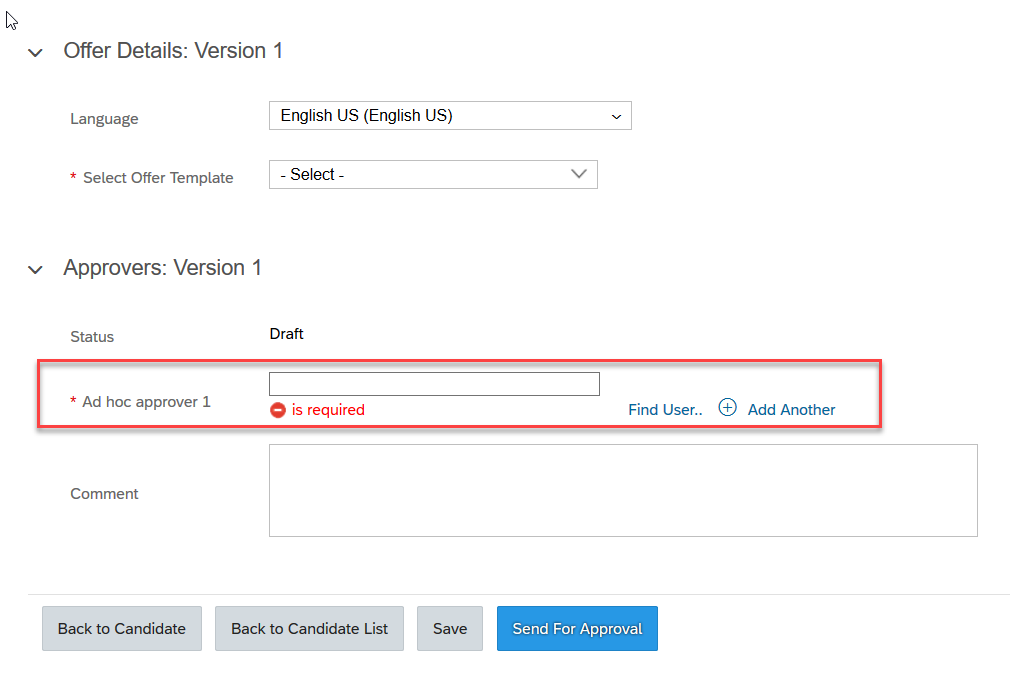This screenshot has width=1010, height=674.
Task: Click the Ad hoc approver 1 input field
Action: pos(434,384)
